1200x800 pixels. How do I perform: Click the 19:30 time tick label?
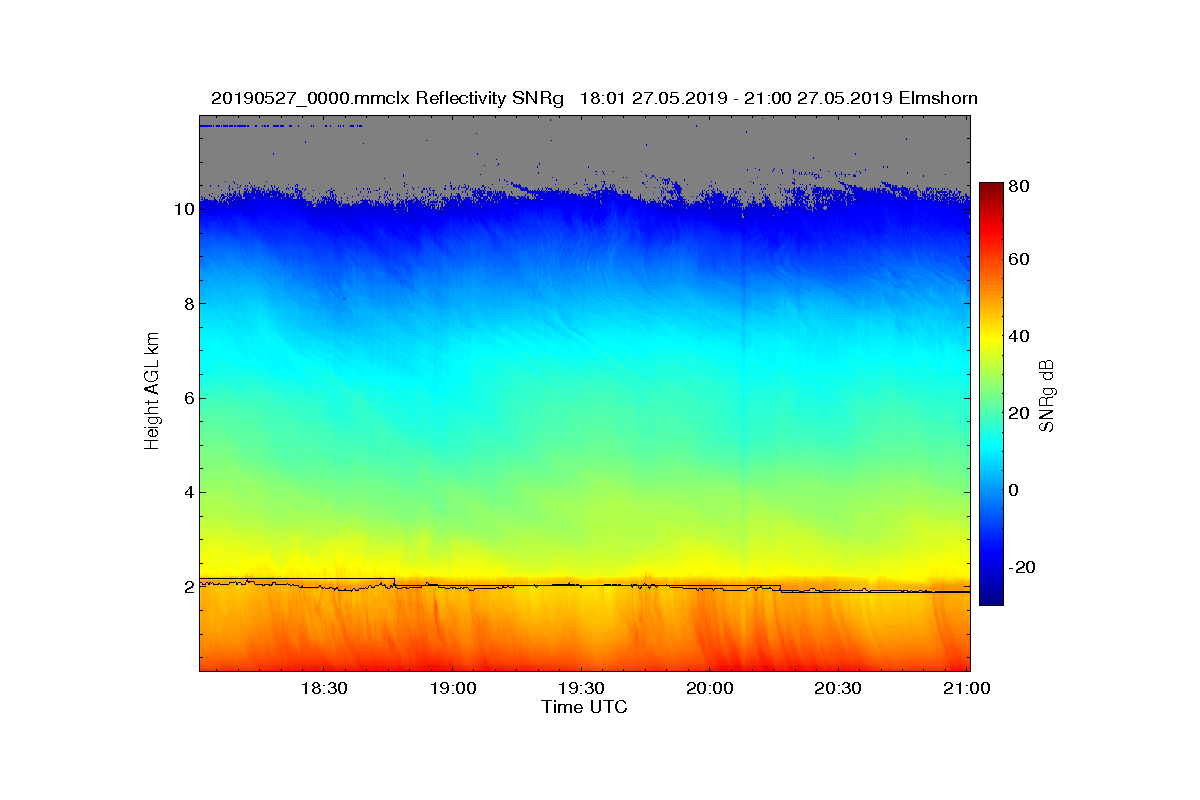click(x=580, y=689)
